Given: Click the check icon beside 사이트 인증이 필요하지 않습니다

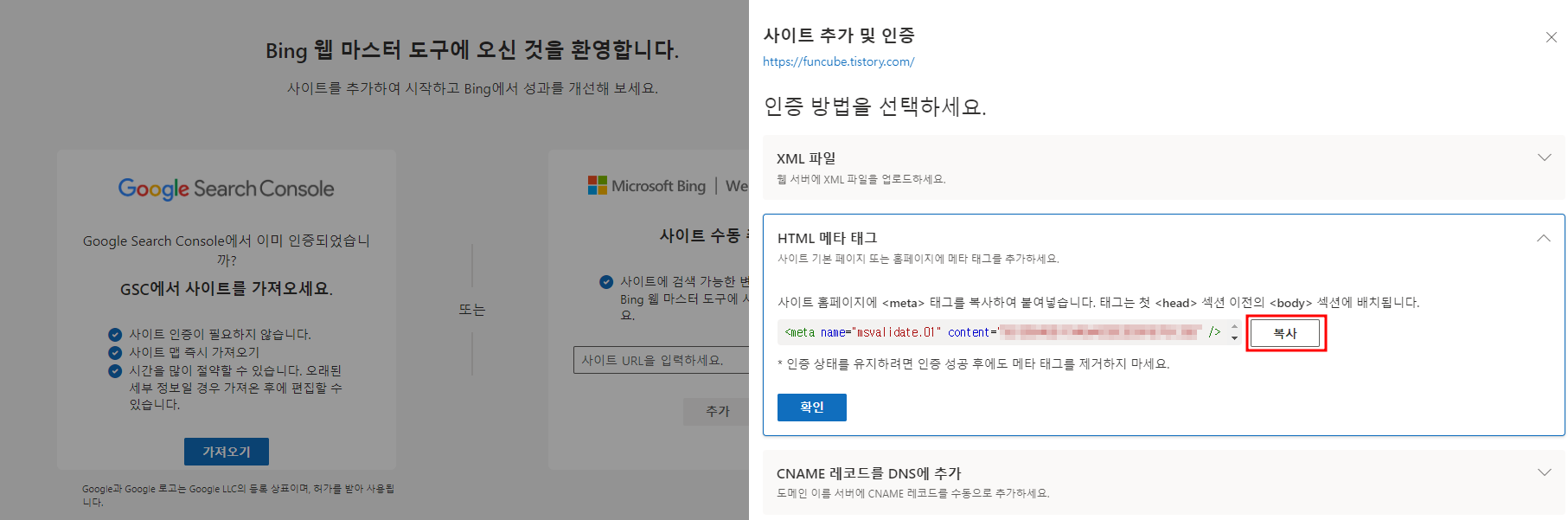Looking at the screenshot, I should (x=115, y=334).
